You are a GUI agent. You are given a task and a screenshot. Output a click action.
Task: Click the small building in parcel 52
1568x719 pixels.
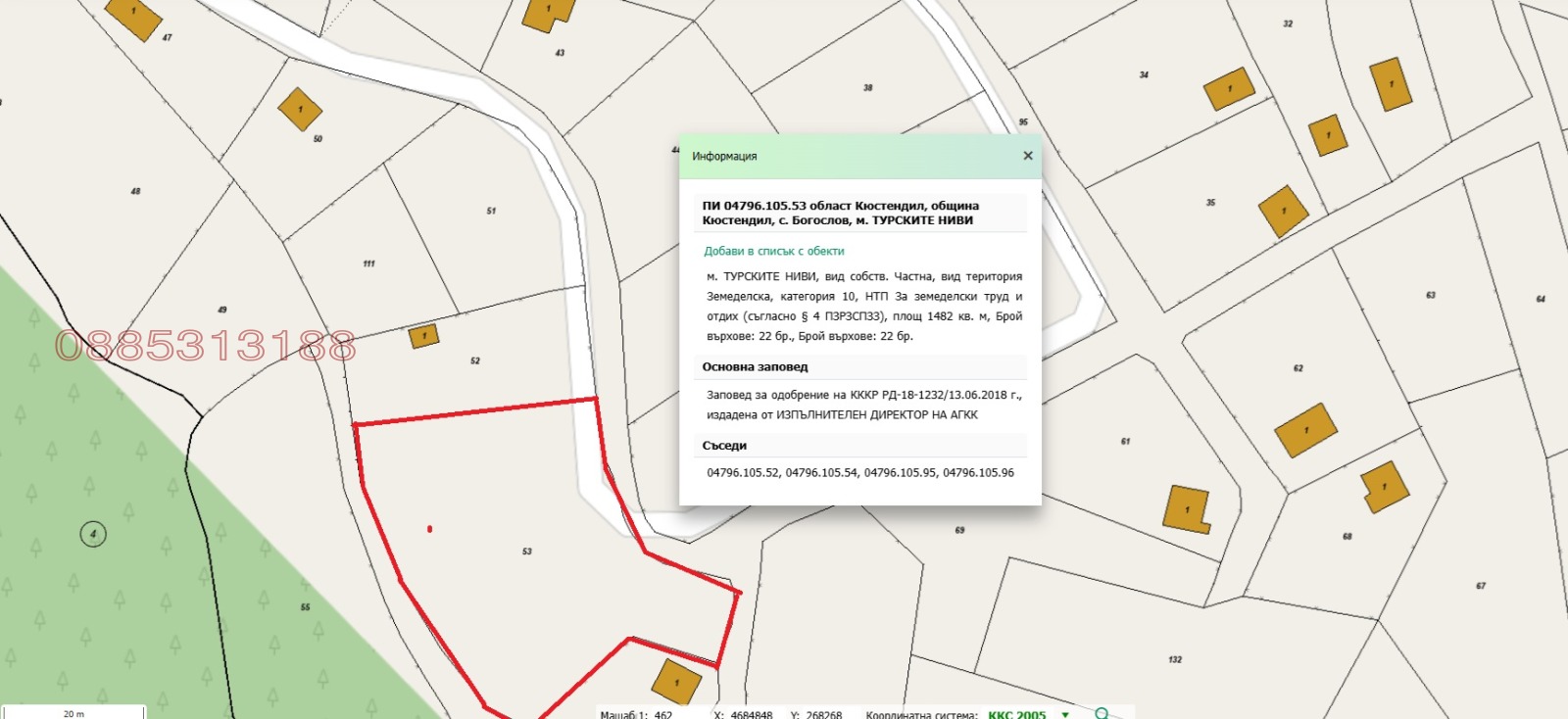pyautogui.click(x=423, y=336)
